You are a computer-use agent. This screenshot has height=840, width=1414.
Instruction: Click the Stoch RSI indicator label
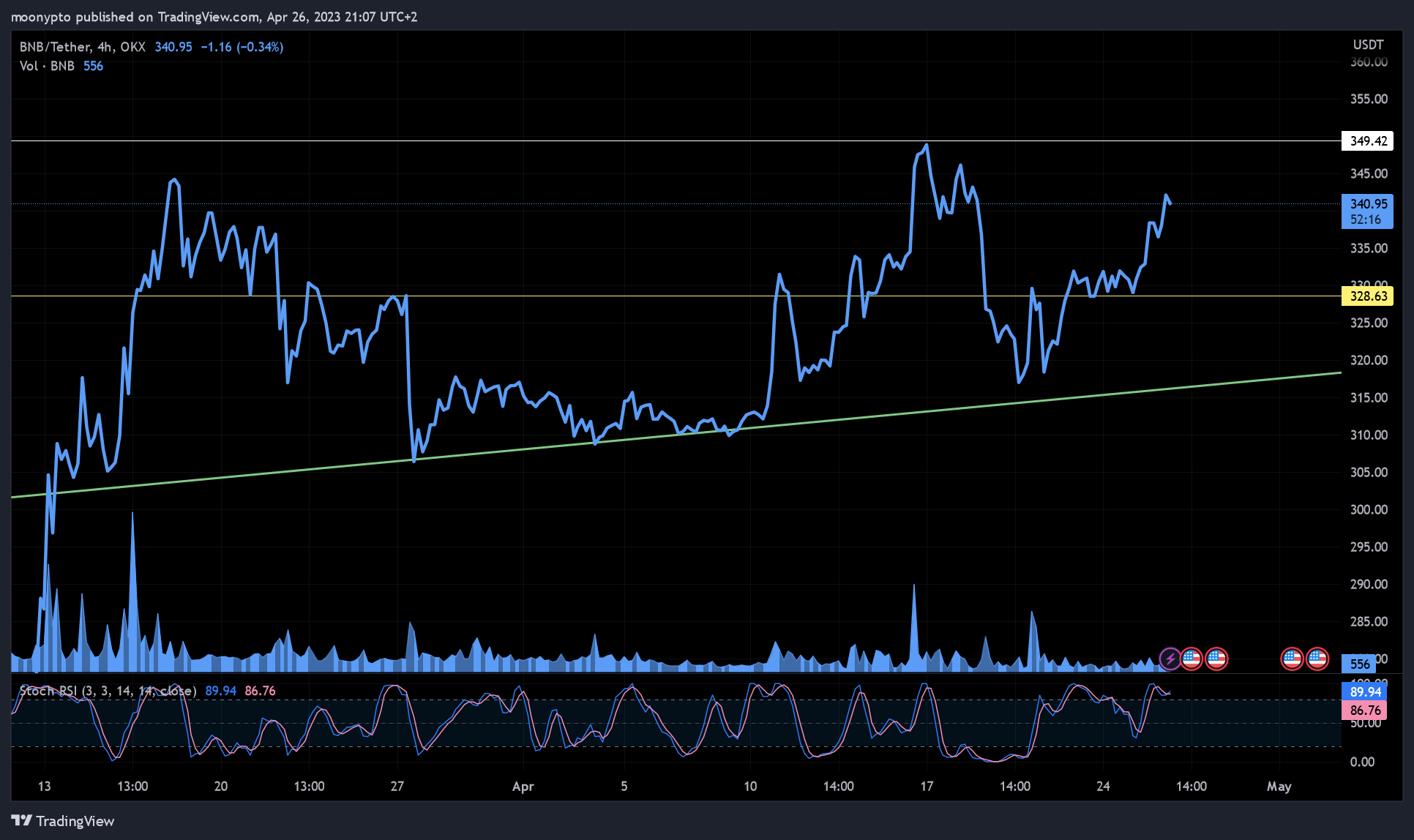(108, 691)
